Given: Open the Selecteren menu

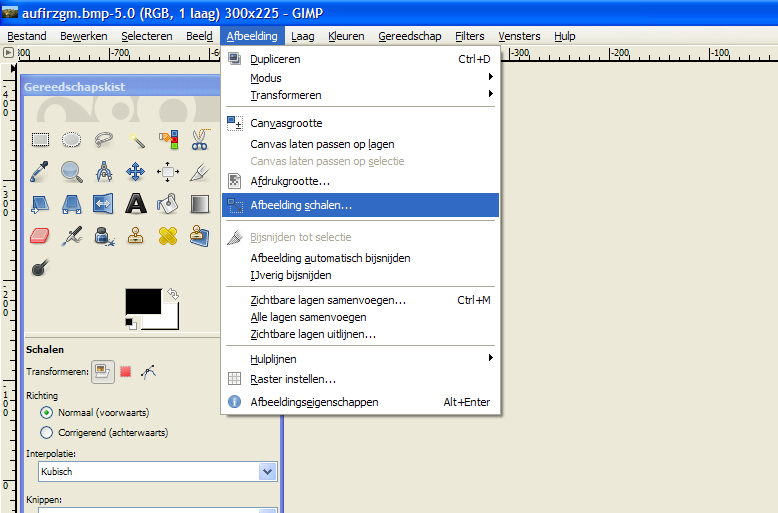Looking at the screenshot, I should point(147,36).
